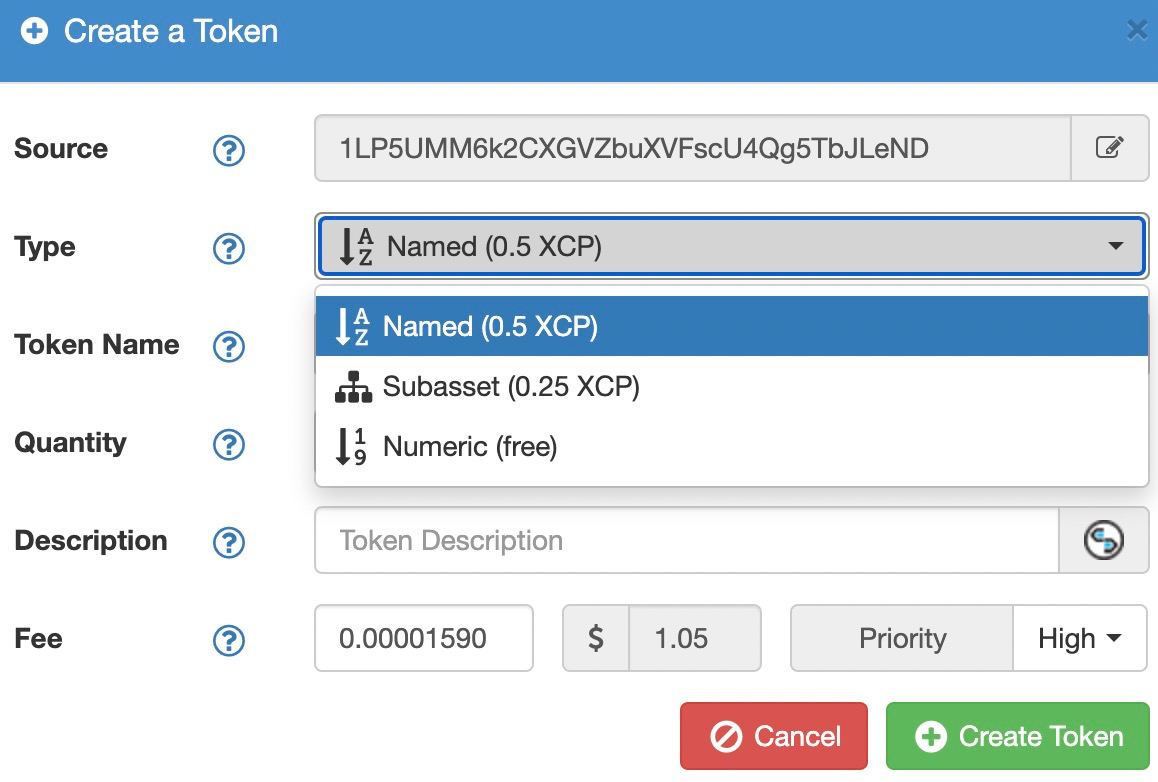Click the link icon beside Token Description

[1103, 540]
